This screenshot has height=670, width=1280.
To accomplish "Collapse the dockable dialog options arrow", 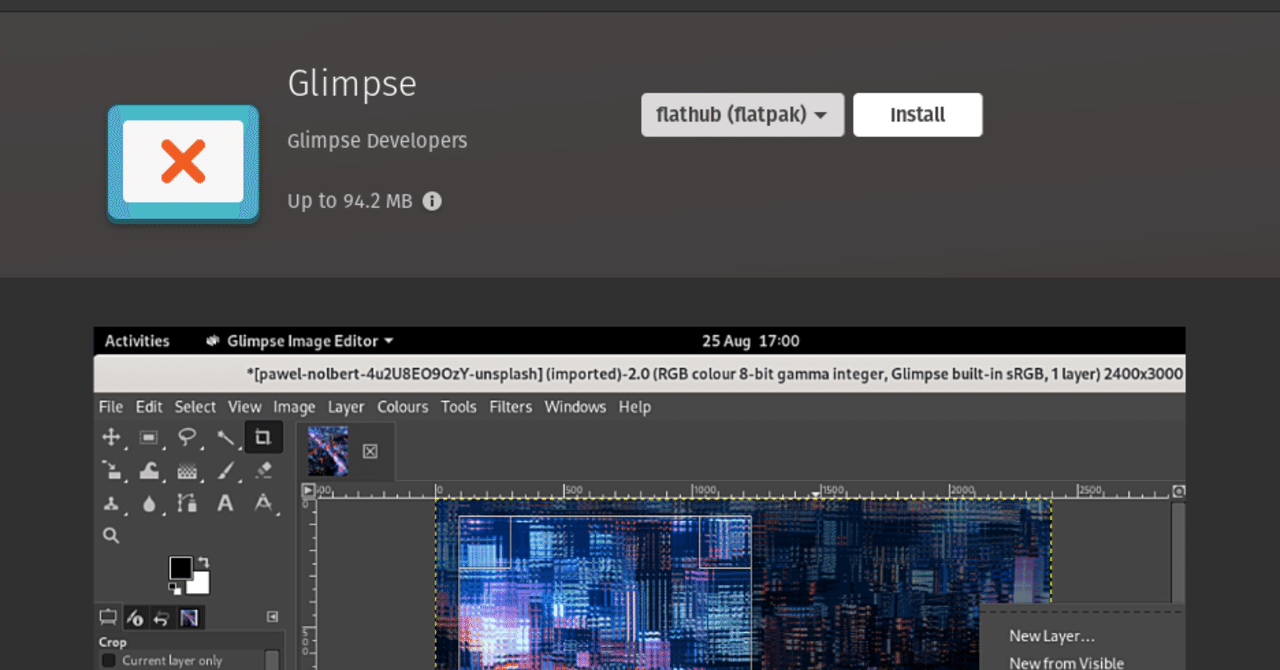I will [x=273, y=617].
